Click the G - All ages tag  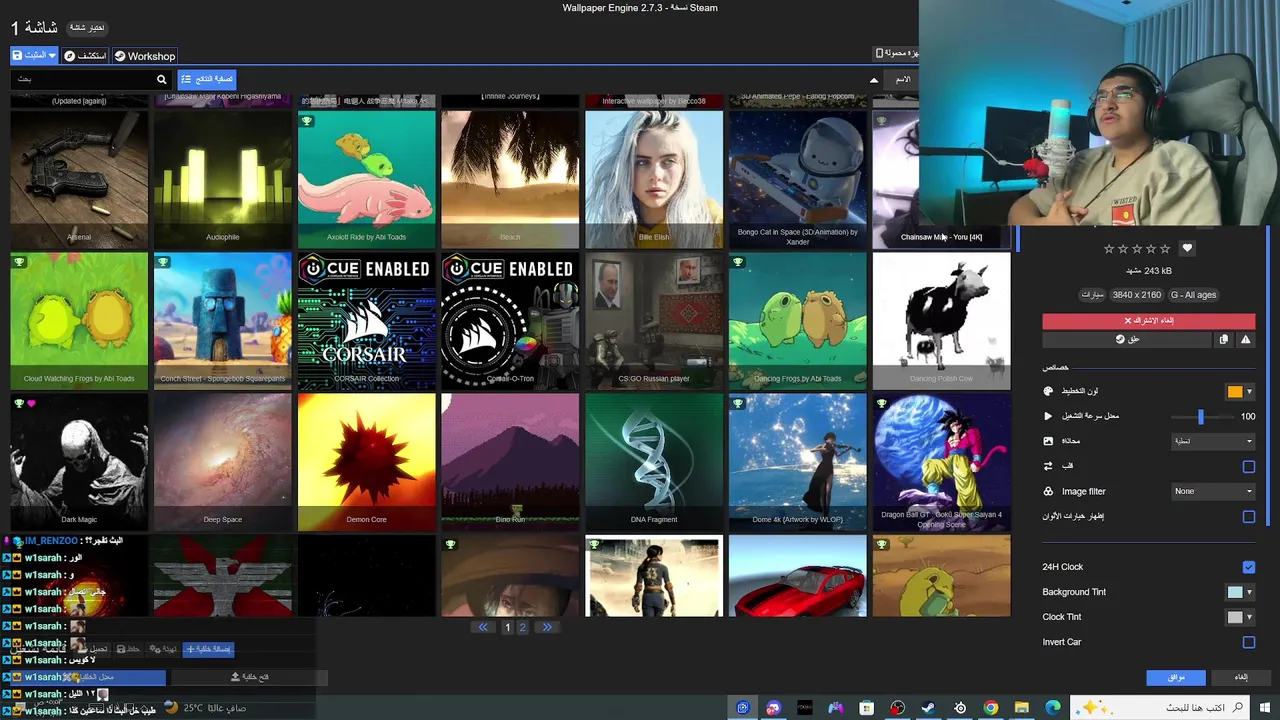1193,295
